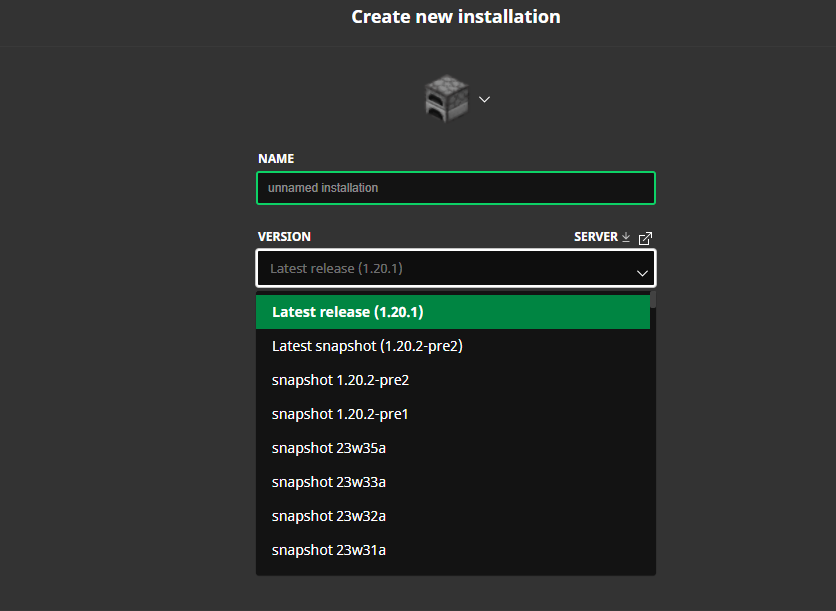The height and width of the screenshot is (611, 836).
Task: Choose snapshot 1.20.2-pre1 from list
Action: 453,414
